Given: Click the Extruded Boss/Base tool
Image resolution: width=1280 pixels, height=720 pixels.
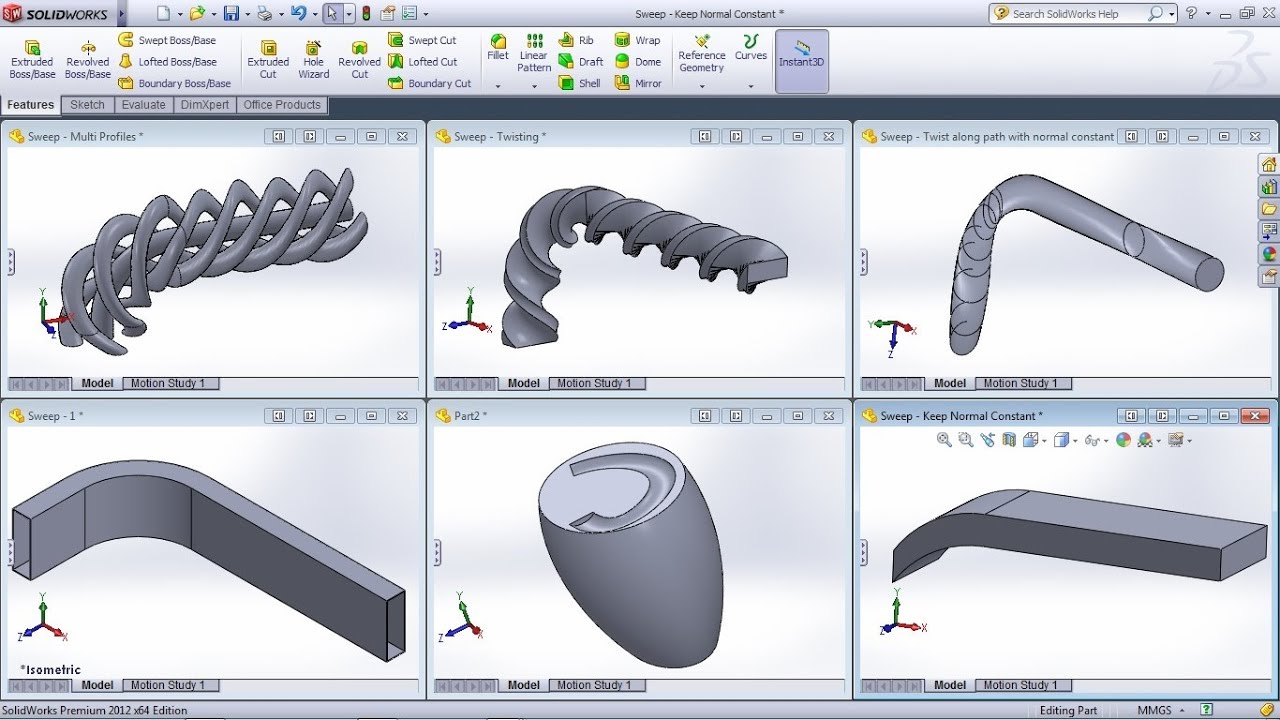Looking at the screenshot, I should 32,60.
